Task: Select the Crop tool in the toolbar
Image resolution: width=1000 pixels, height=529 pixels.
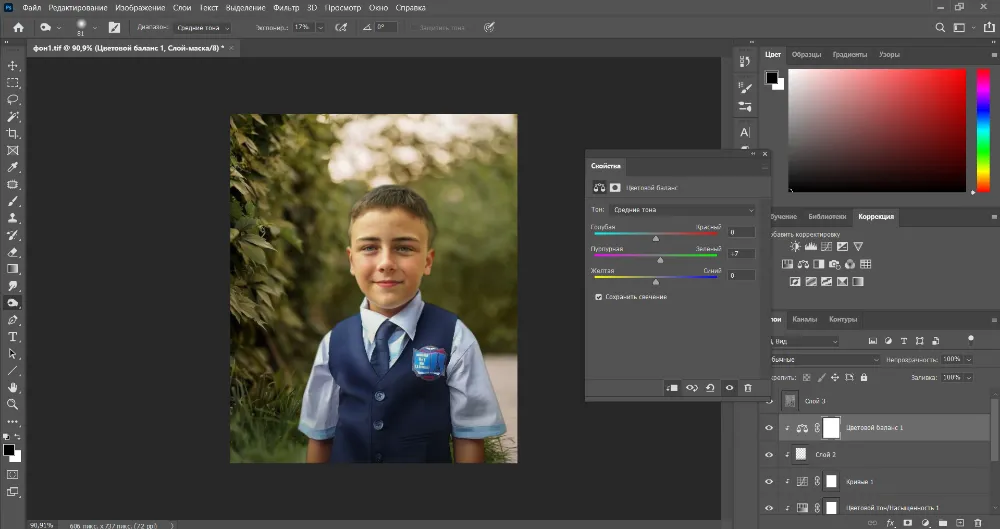Action: pos(13,133)
